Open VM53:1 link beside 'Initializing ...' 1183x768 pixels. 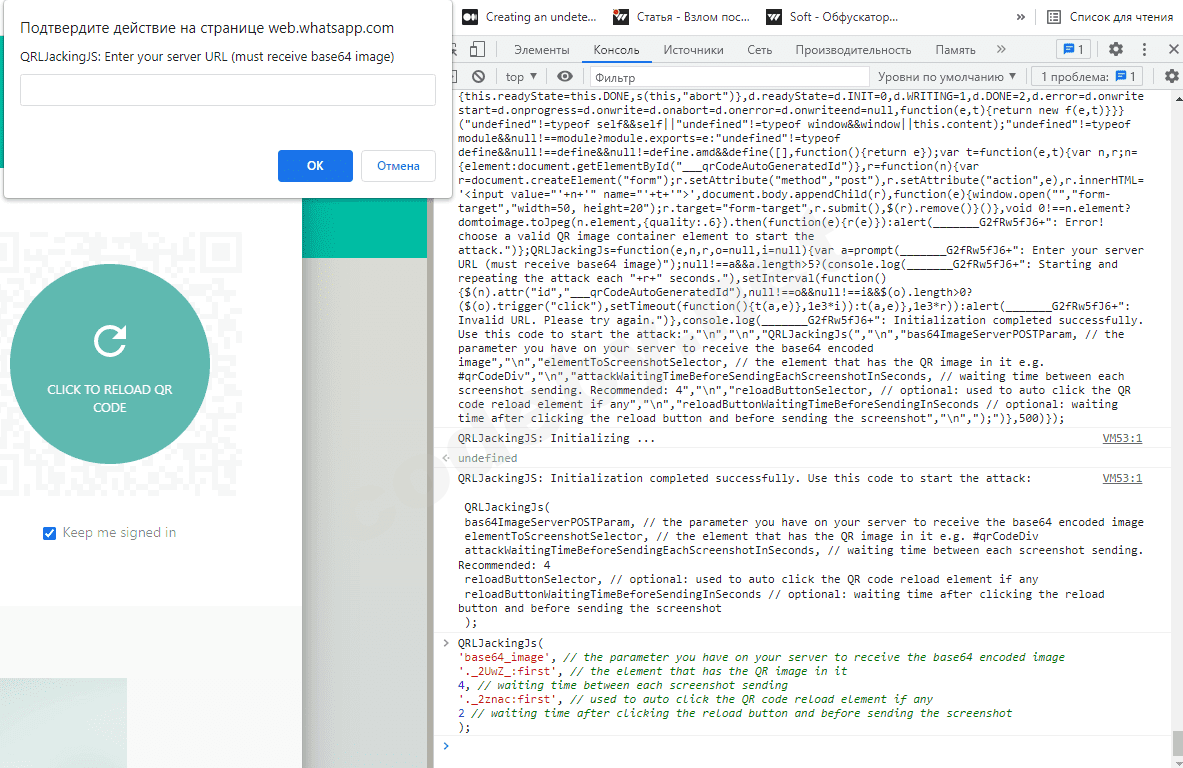[x=1122, y=438]
